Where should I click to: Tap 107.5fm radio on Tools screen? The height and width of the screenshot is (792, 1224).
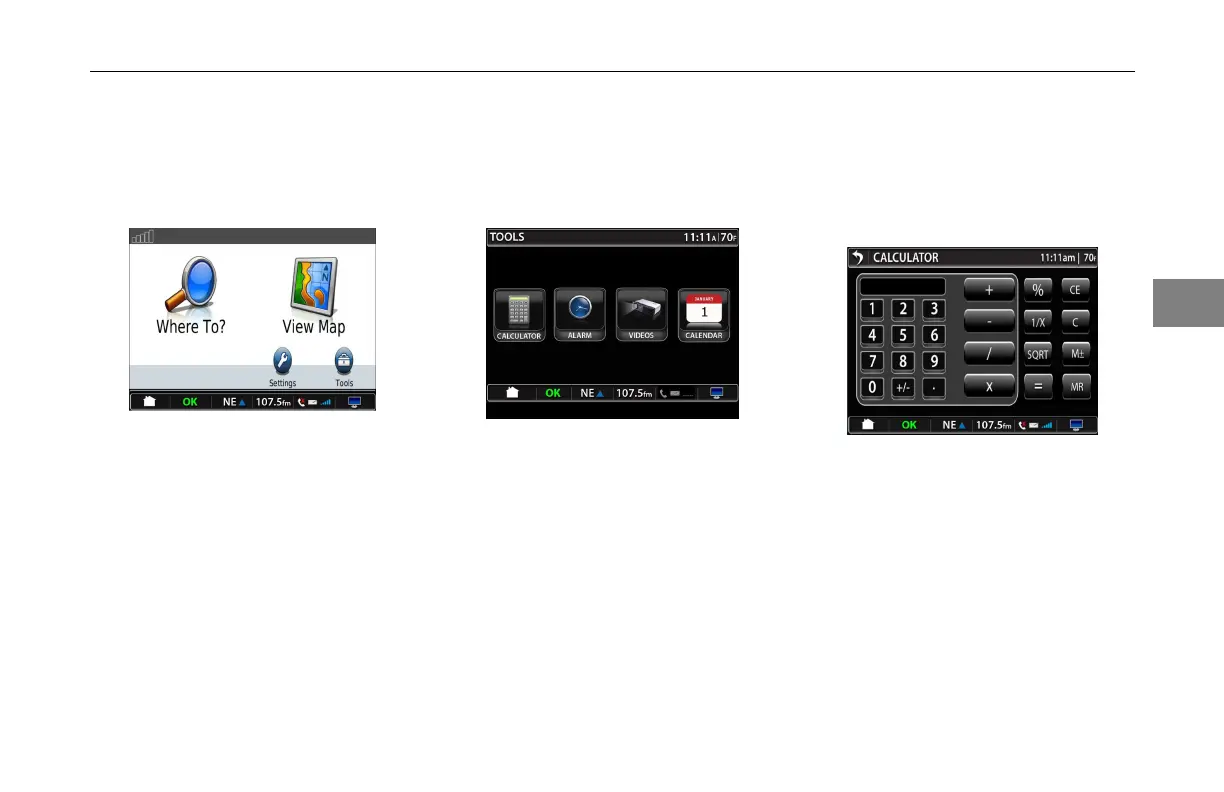pos(633,393)
